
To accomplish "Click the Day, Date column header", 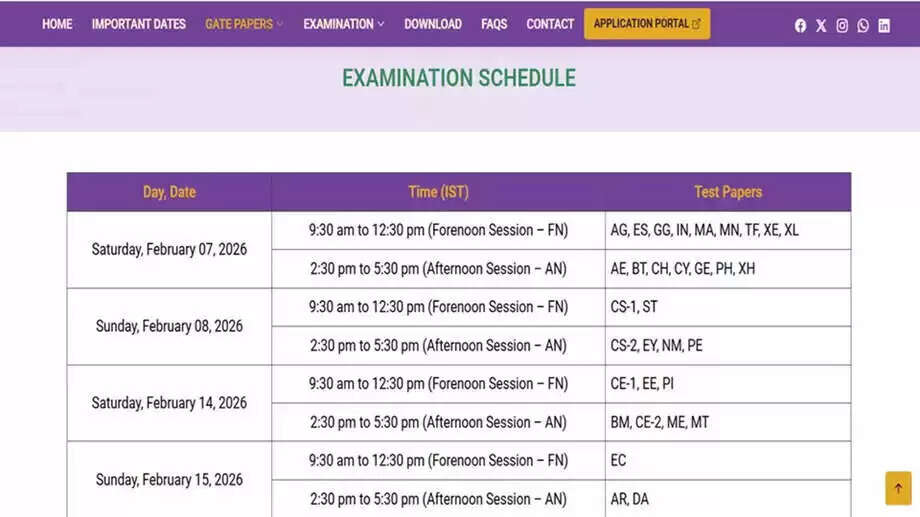I will [x=169, y=192].
